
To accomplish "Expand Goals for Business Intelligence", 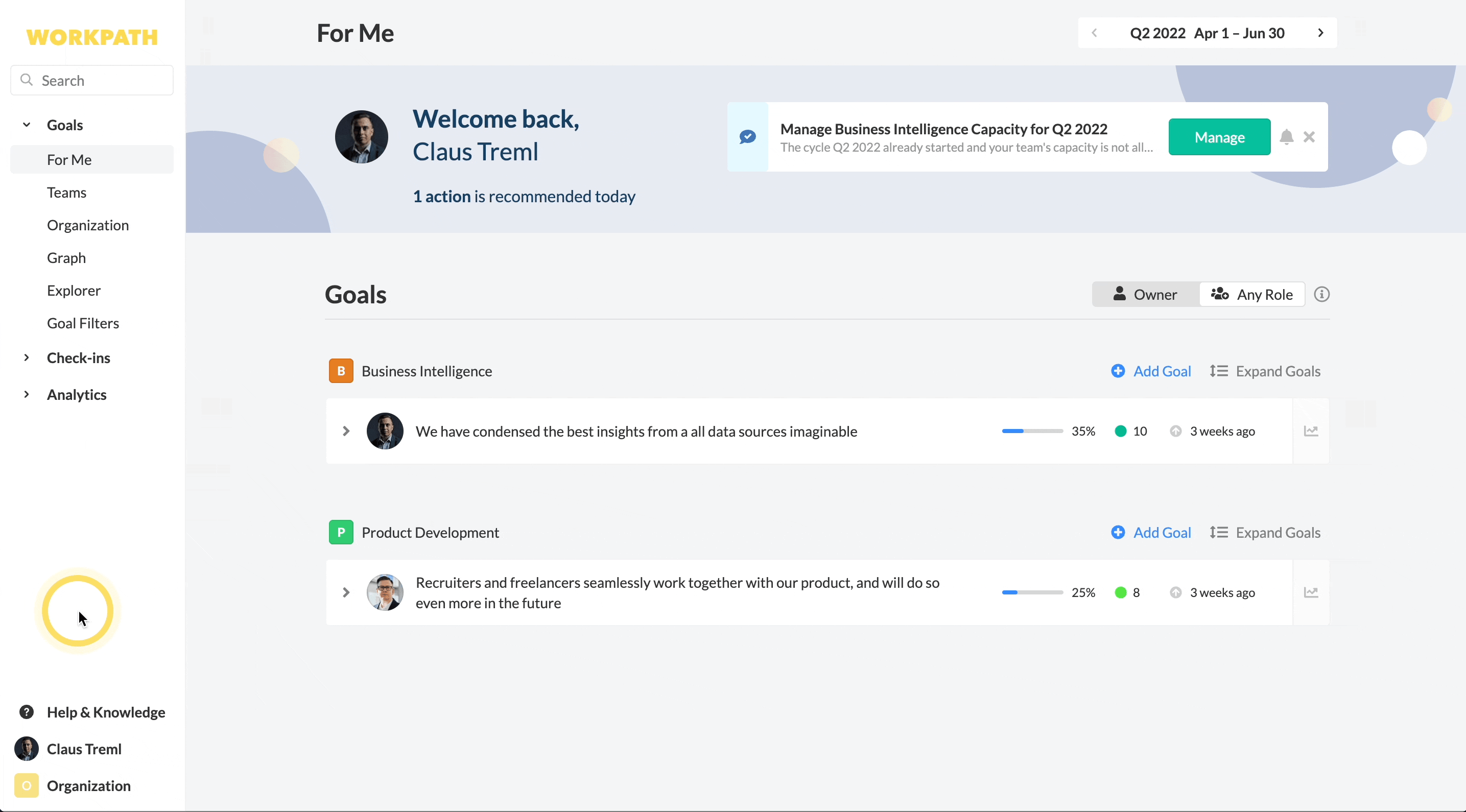I will click(1265, 371).
